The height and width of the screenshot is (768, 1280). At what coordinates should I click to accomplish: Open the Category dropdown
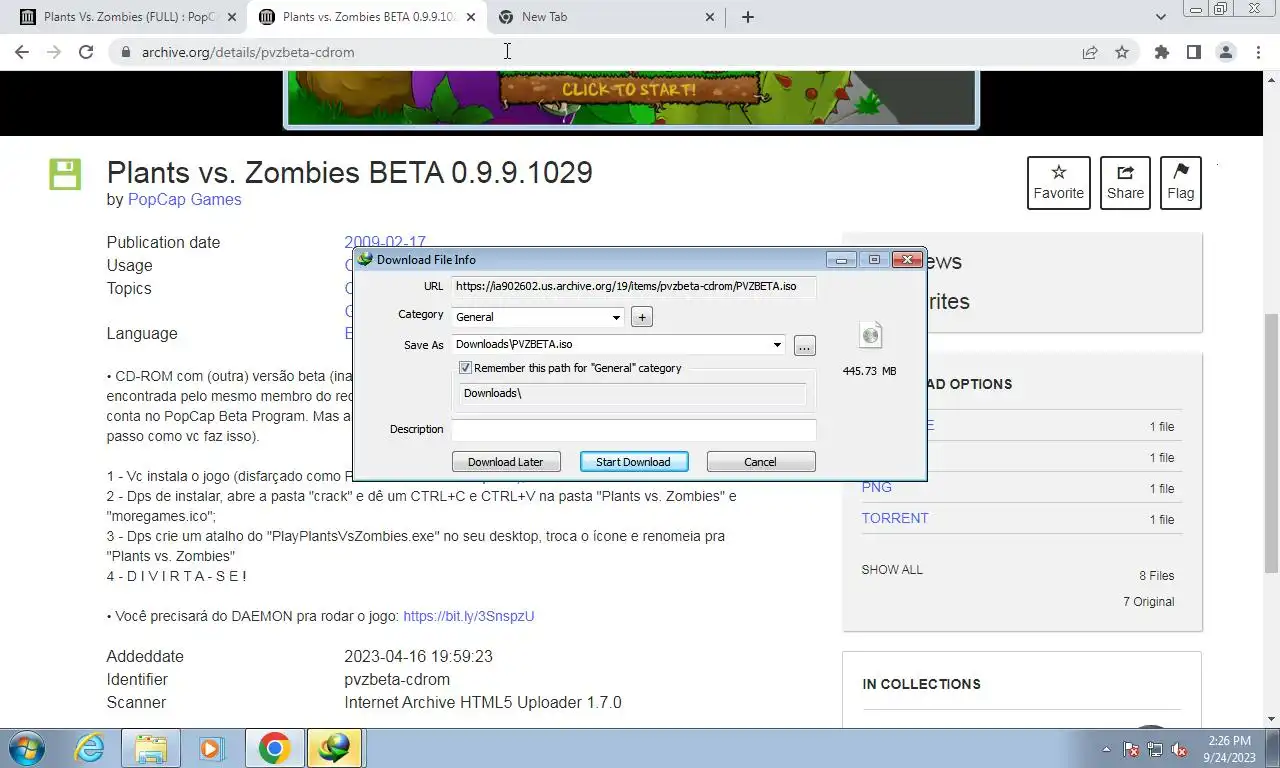(617, 317)
